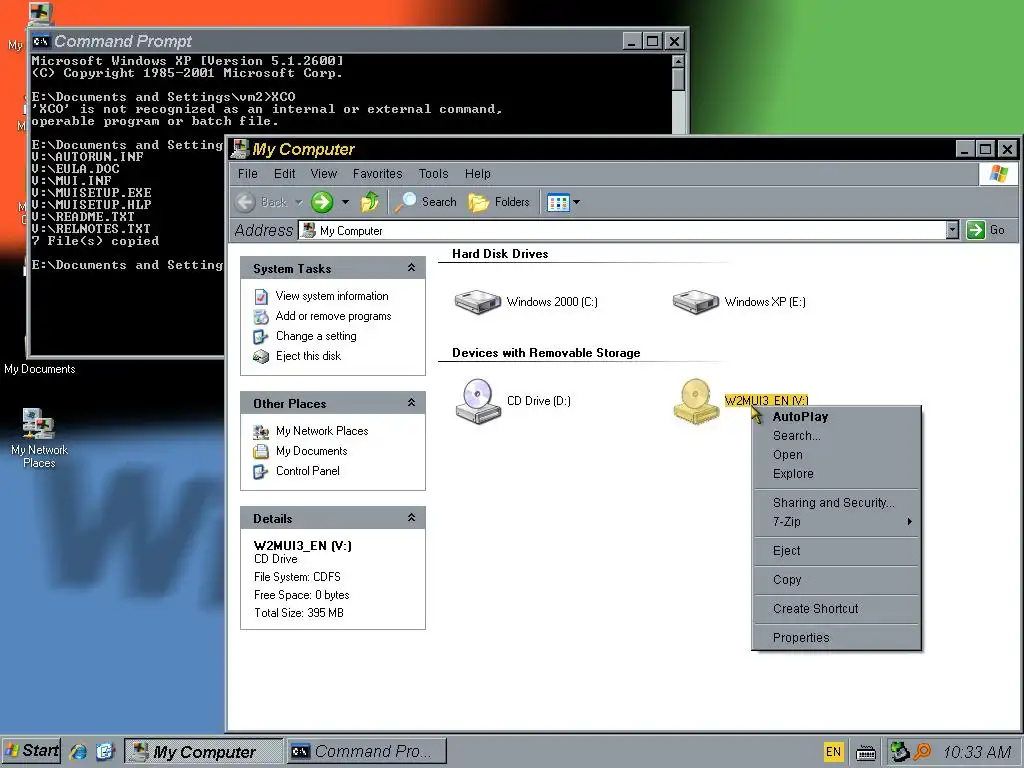
Task: Choose Create Shortcut in the context menu
Action: coord(836,609)
